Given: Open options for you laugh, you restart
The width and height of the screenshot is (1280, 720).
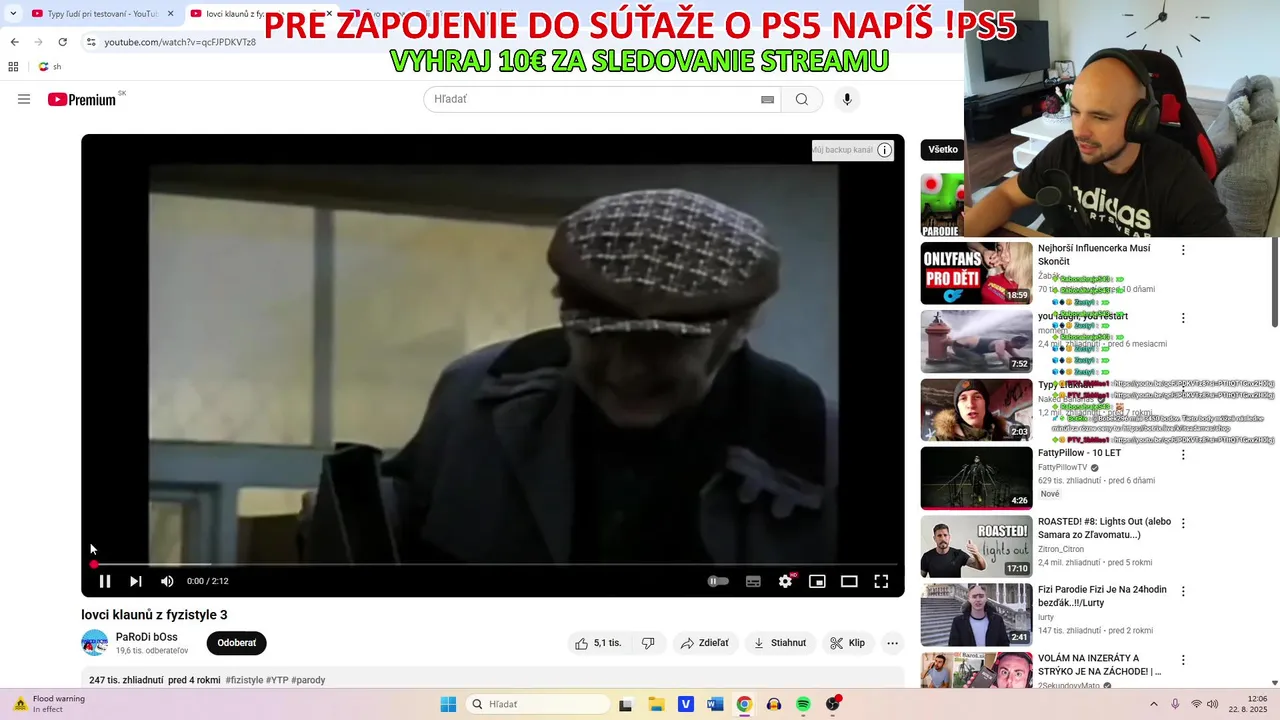Looking at the screenshot, I should point(1183,318).
